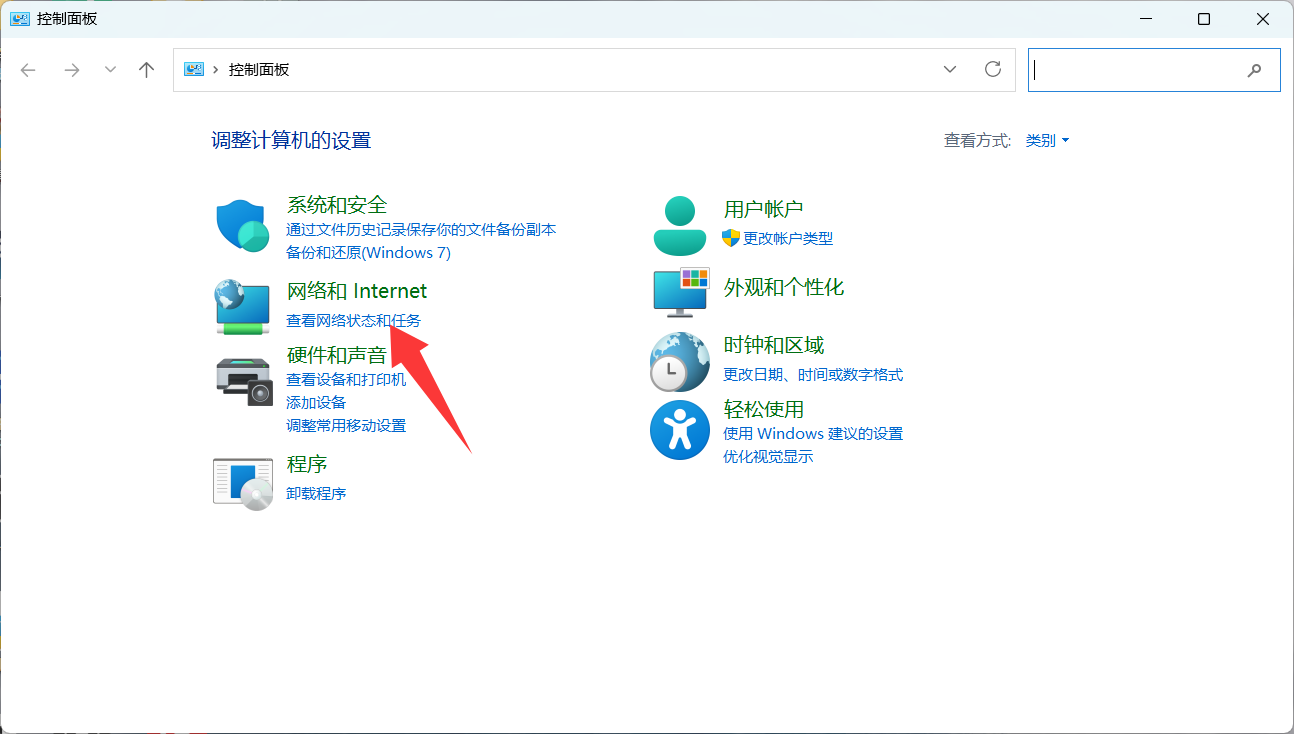This screenshot has height=734, width=1294.
Task: Expand the address bar history chevron
Action: pos(949,69)
